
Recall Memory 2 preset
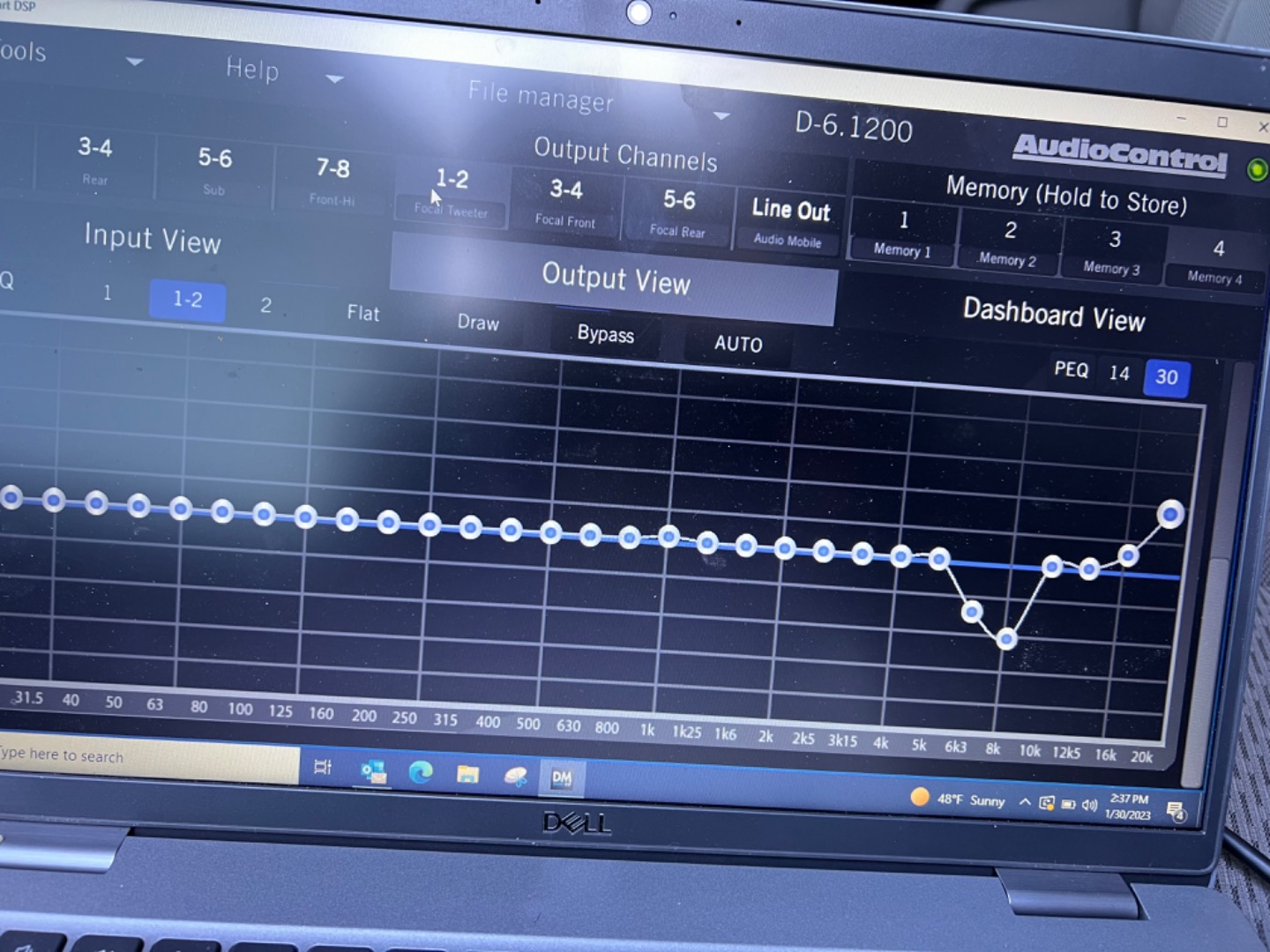[1009, 242]
